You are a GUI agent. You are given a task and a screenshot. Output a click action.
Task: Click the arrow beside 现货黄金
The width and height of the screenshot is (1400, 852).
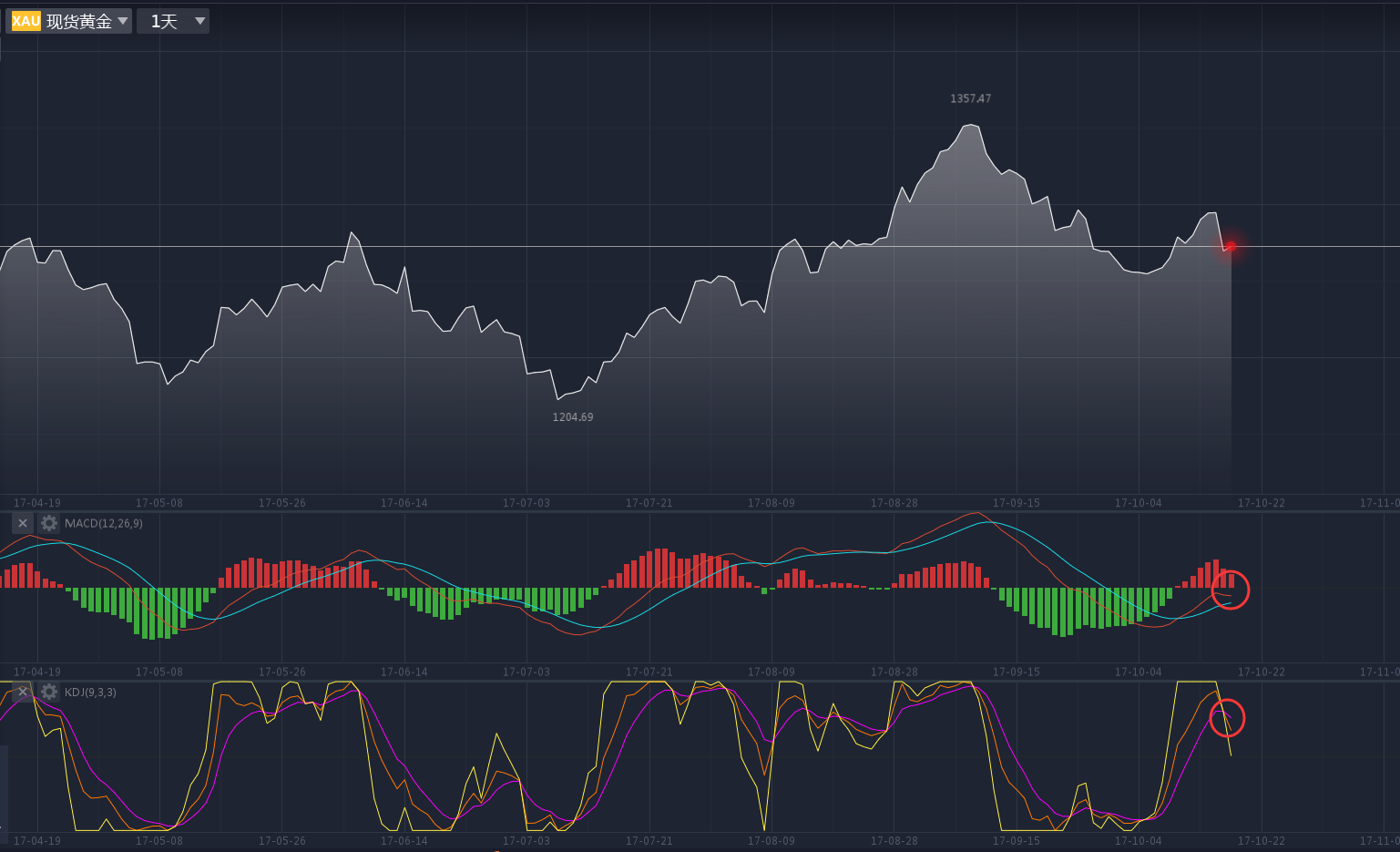pyautogui.click(x=123, y=21)
